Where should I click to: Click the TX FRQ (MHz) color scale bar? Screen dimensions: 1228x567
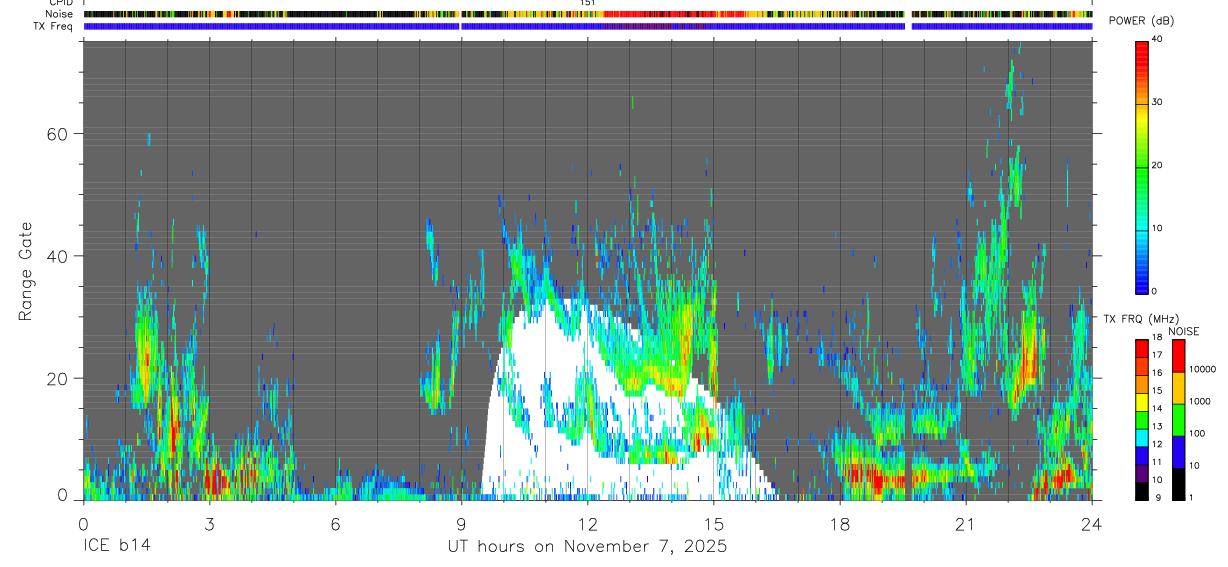point(1141,419)
